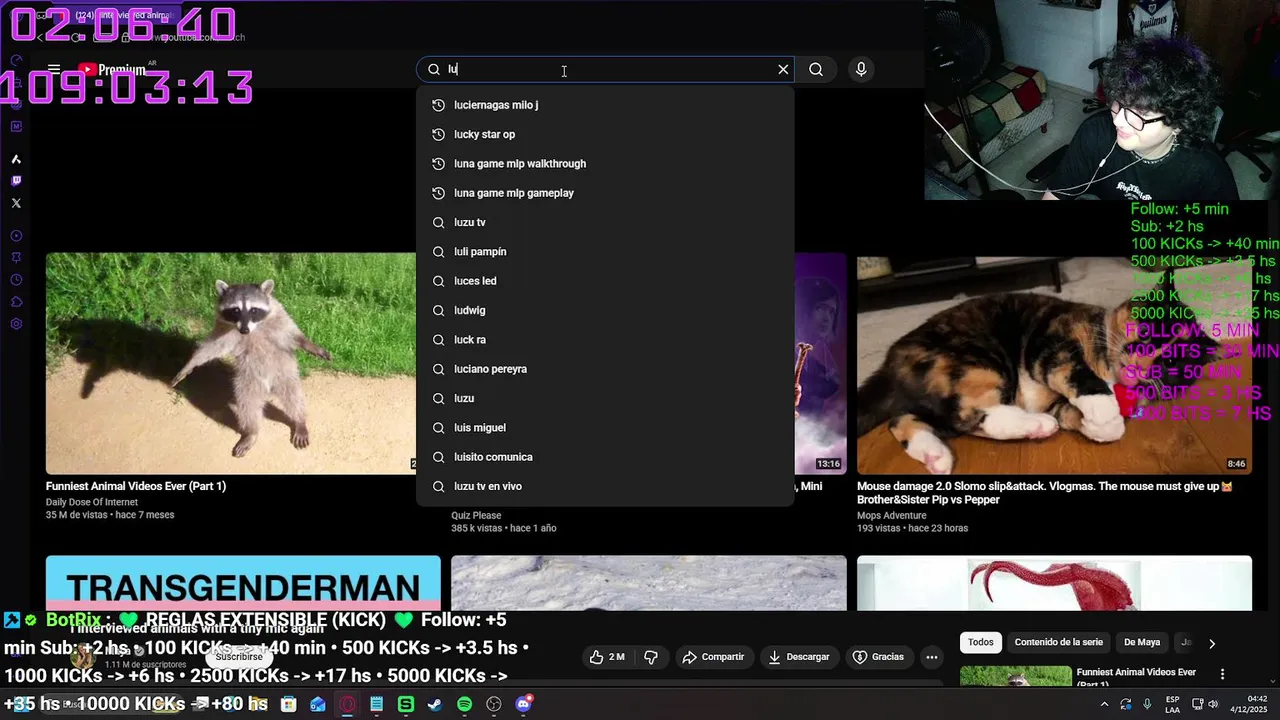Select suggestion "lucky star op"
The image size is (1280, 720).
click(605, 134)
